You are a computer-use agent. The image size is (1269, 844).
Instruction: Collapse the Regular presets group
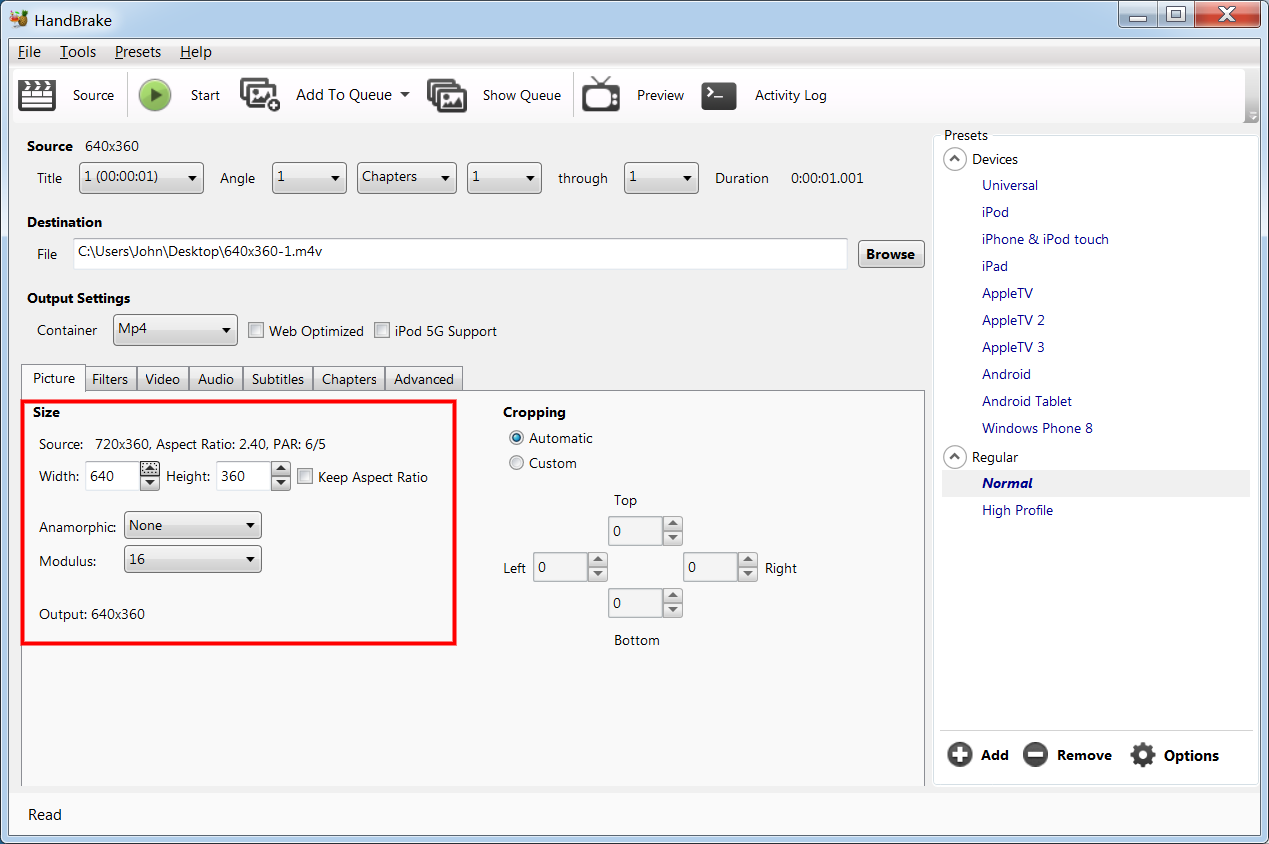954,457
